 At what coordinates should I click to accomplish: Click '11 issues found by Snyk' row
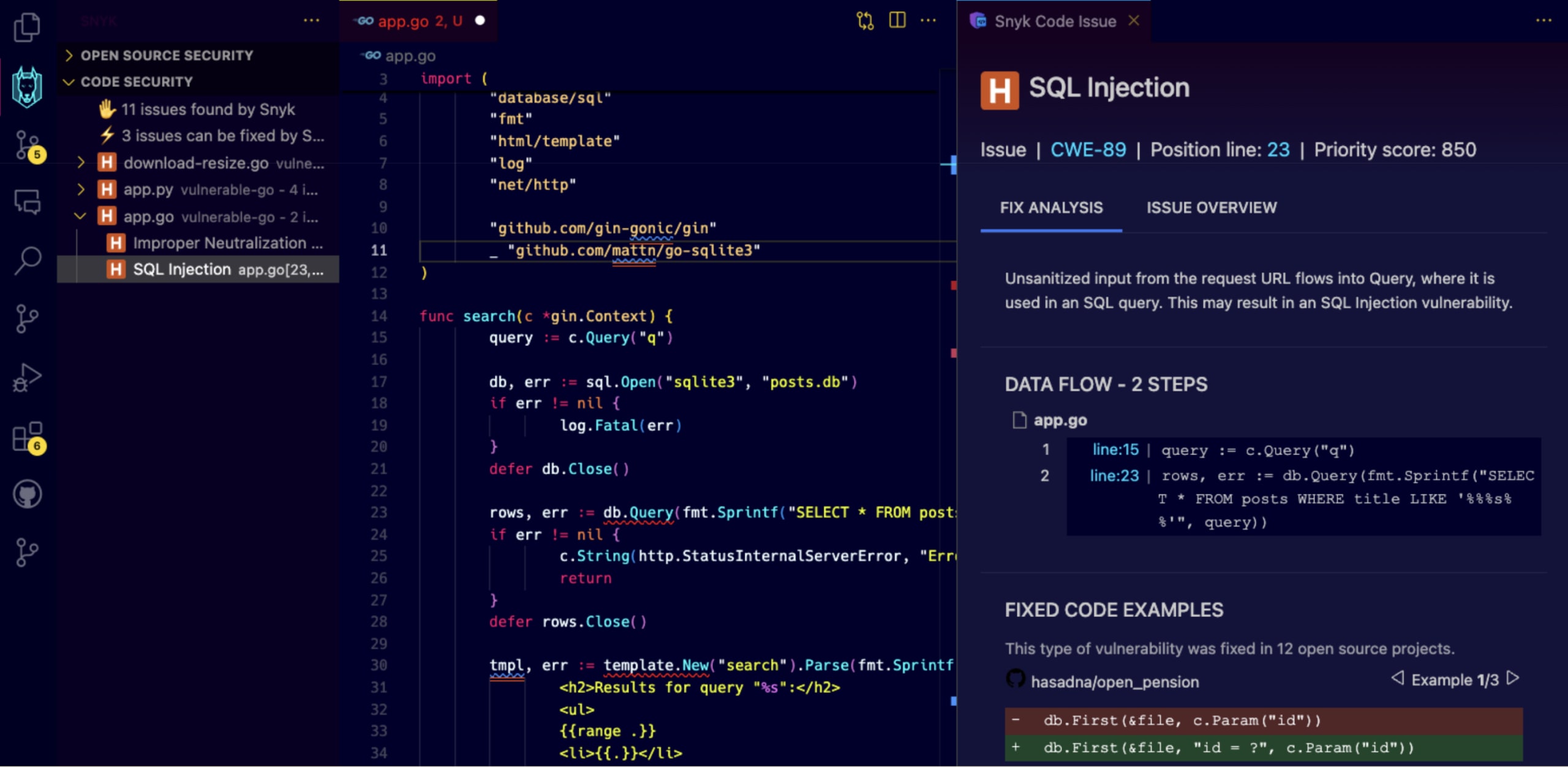[x=198, y=109]
